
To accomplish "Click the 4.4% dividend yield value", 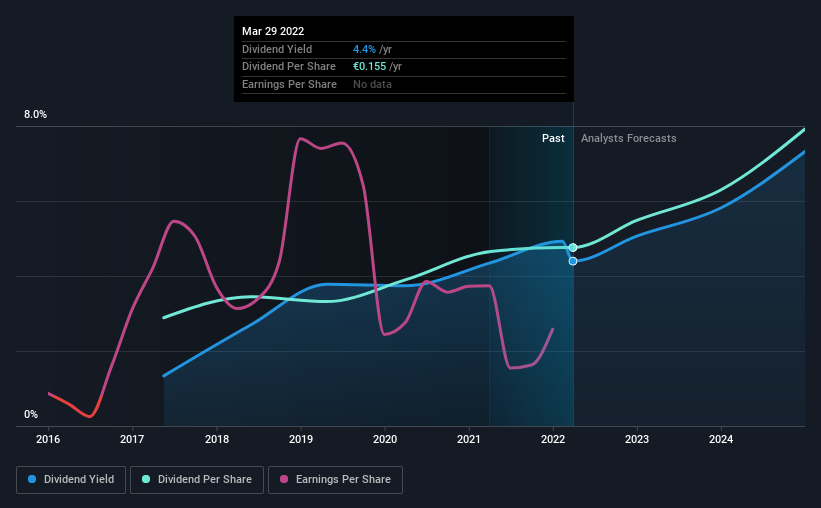I will click(x=364, y=49).
